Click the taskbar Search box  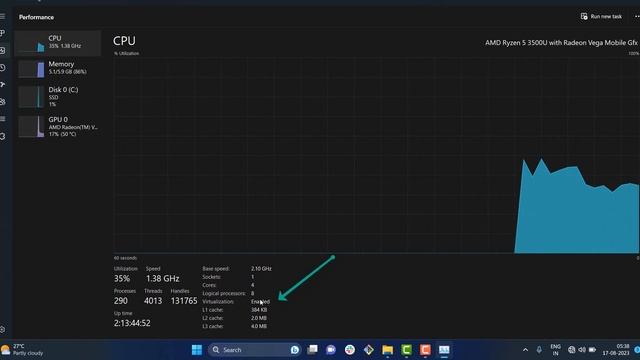coord(254,350)
